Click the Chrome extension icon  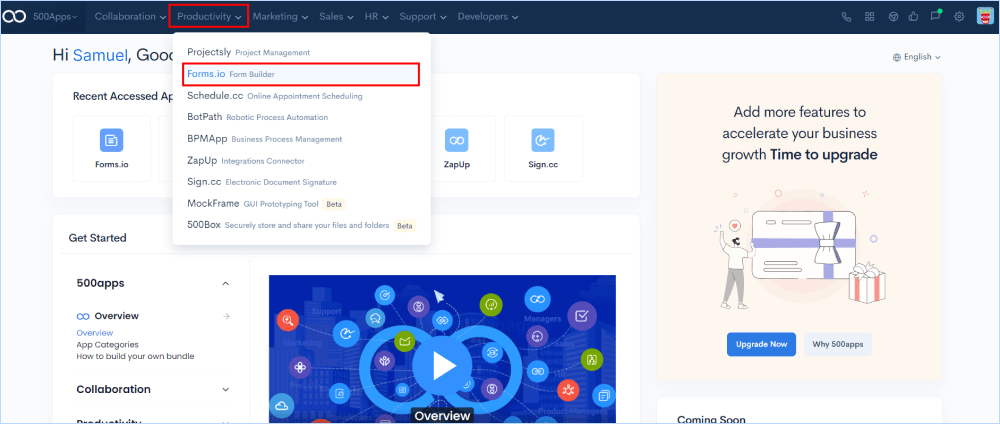point(893,17)
